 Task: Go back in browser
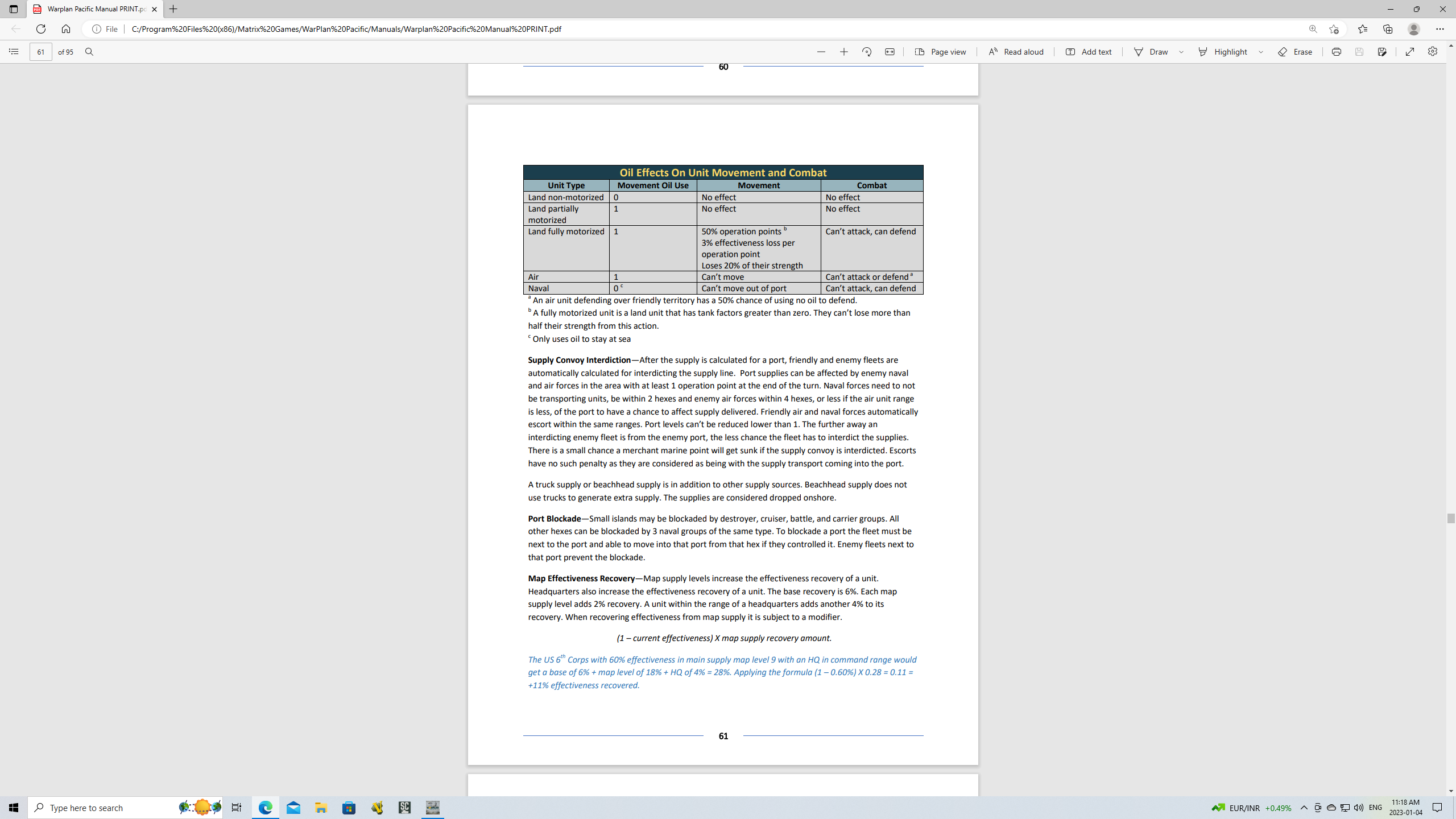16,29
